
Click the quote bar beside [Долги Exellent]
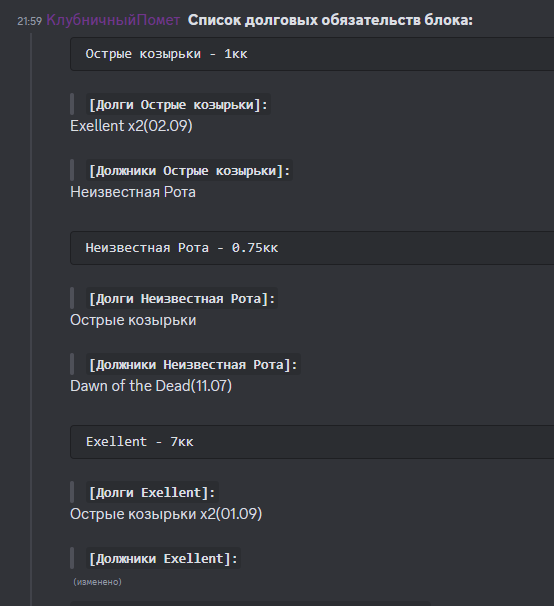(72, 492)
